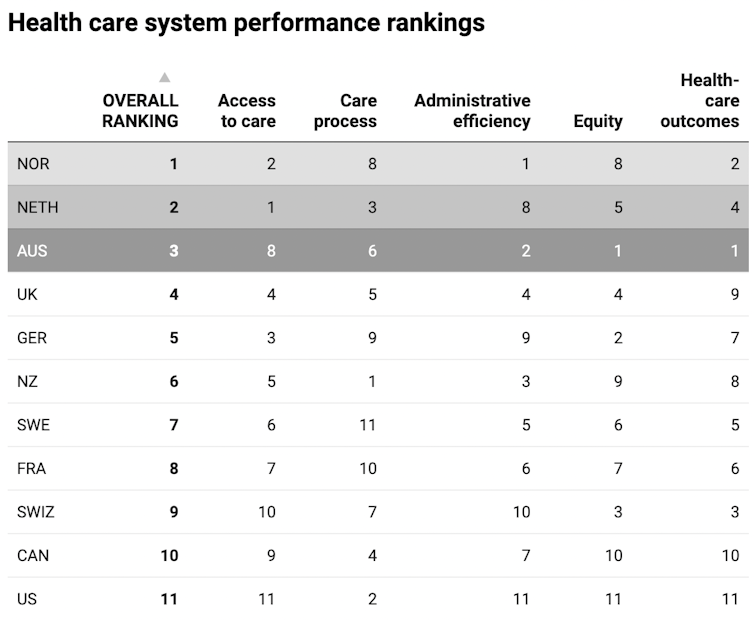Select the SWIZ row label
The image size is (754, 620).
click(x=35, y=512)
